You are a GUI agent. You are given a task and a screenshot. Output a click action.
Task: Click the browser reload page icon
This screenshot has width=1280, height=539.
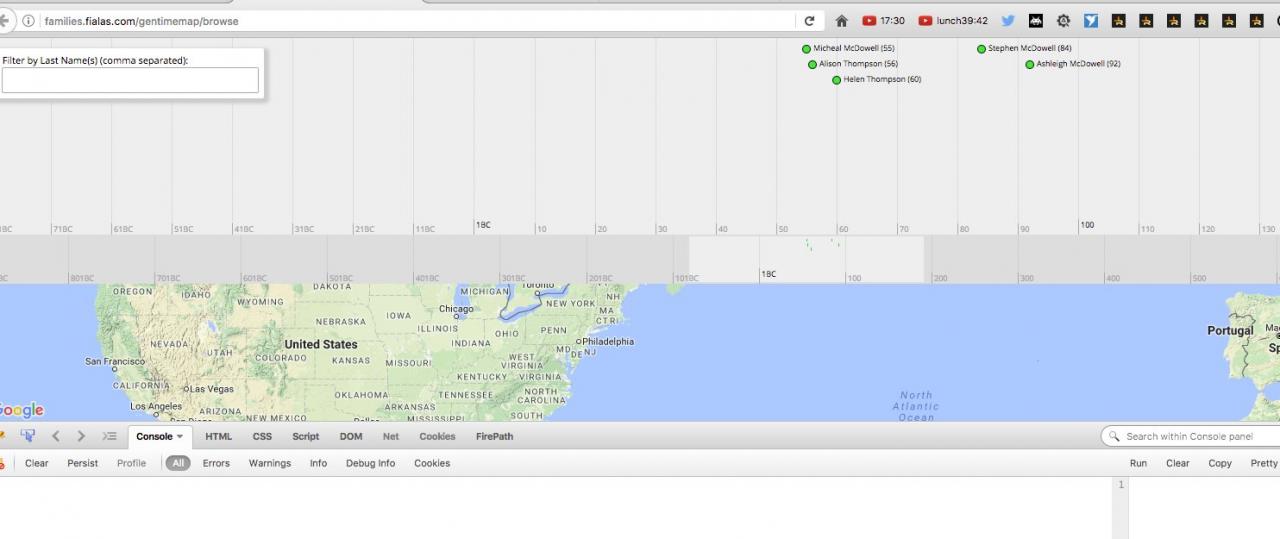click(809, 21)
